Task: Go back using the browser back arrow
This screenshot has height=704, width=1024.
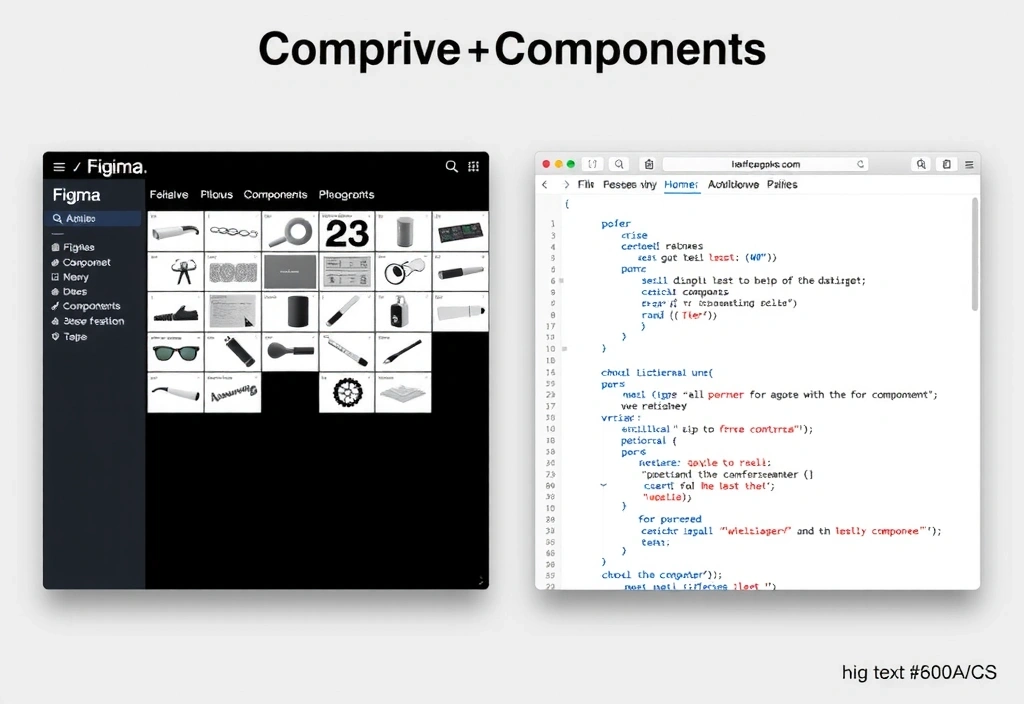Action: [544, 185]
